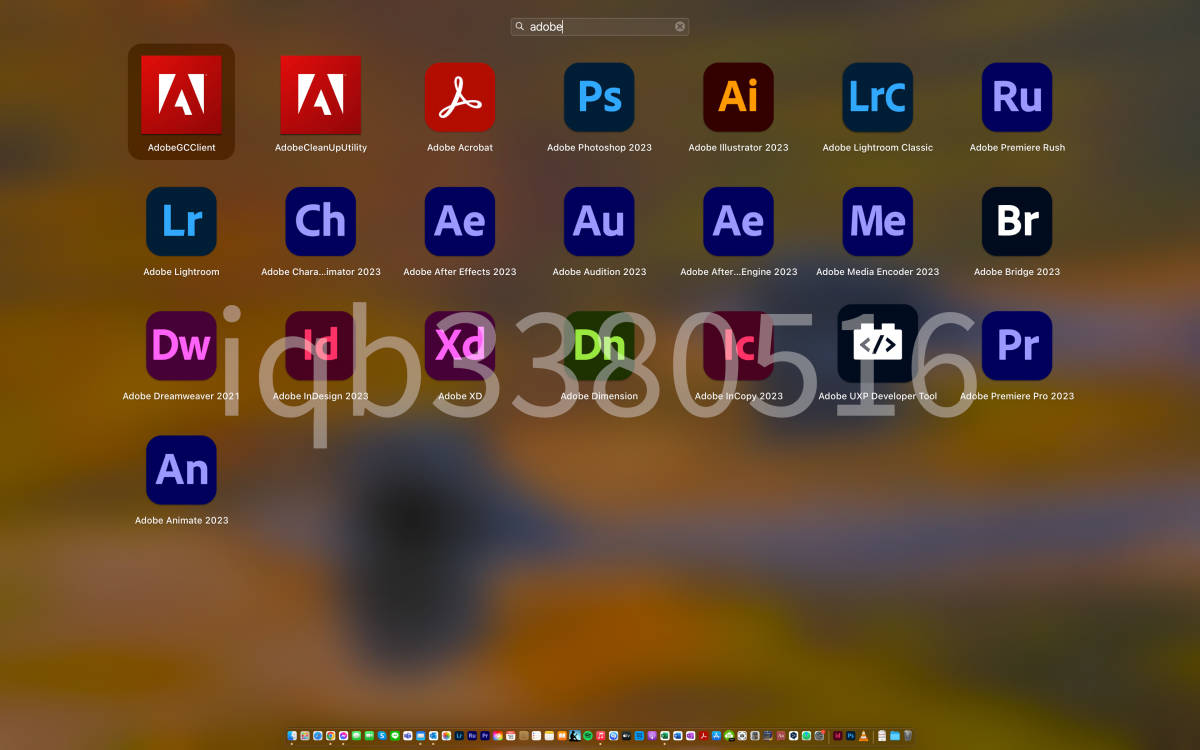Viewport: 1200px width, 750px height.
Task: Launch Adobe Animate 2023
Action: point(181,469)
